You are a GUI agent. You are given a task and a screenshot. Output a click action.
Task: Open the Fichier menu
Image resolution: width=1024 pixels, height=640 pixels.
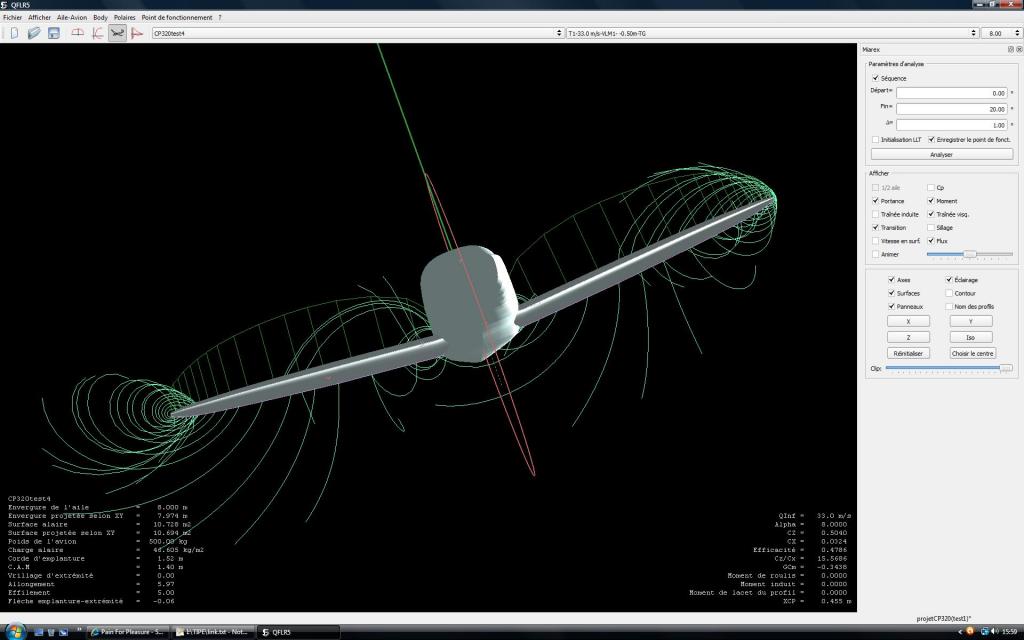click(x=12, y=18)
